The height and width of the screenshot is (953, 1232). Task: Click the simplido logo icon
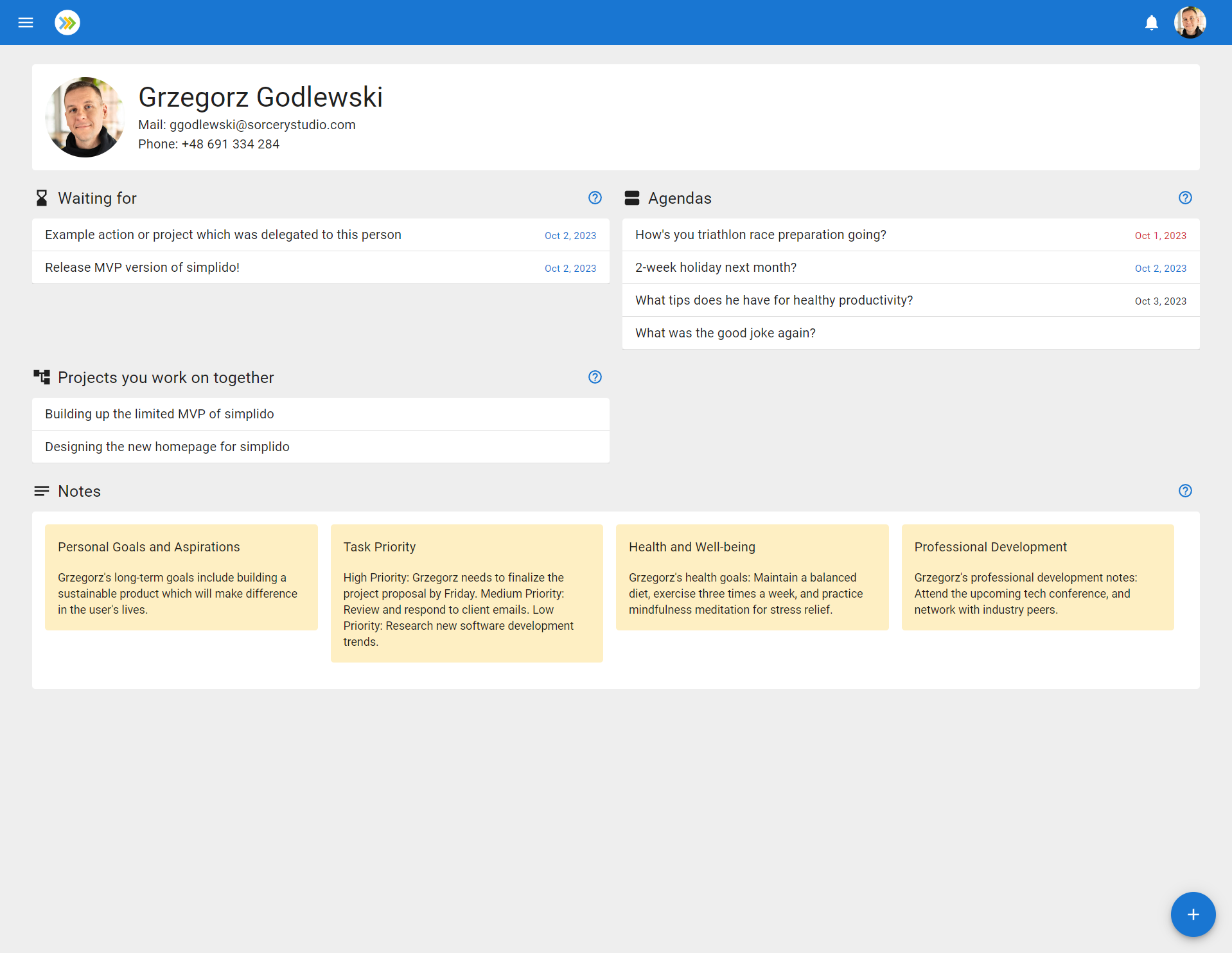coord(67,22)
